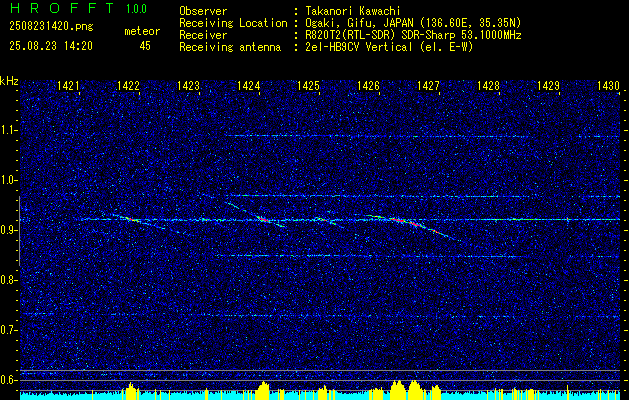
Task: Select the 2el-HB9CV Vertical antenna text
Action: coord(389,47)
